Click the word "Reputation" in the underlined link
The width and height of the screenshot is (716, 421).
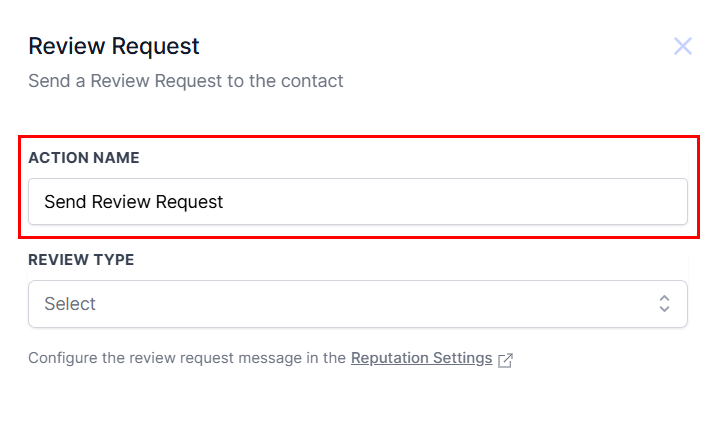[390, 358]
